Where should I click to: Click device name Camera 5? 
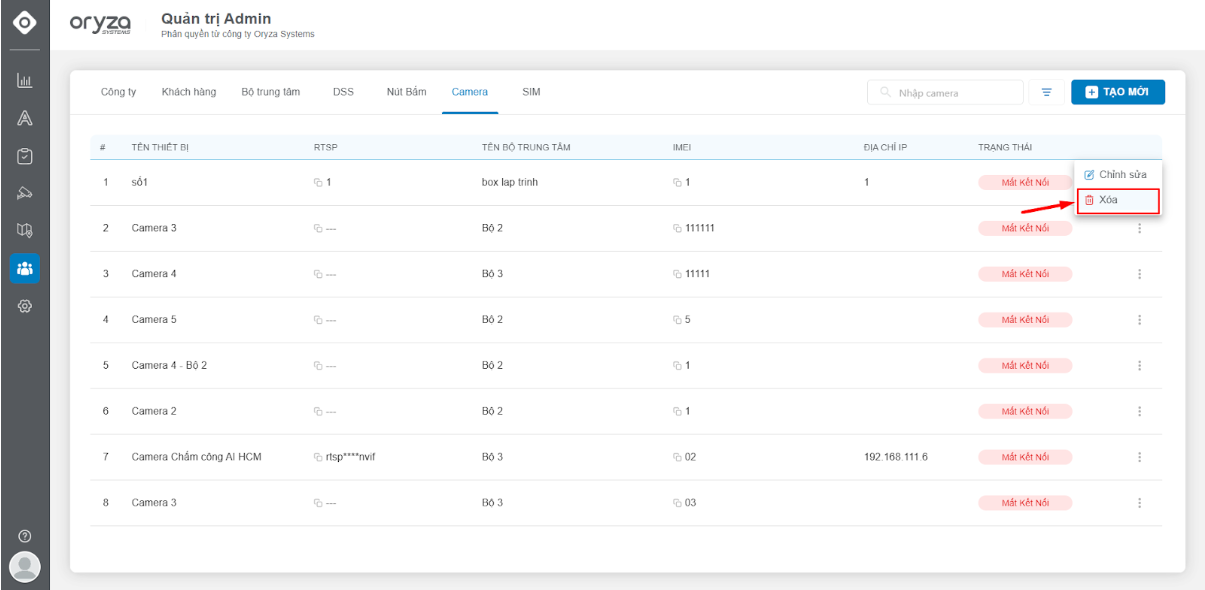click(154, 320)
